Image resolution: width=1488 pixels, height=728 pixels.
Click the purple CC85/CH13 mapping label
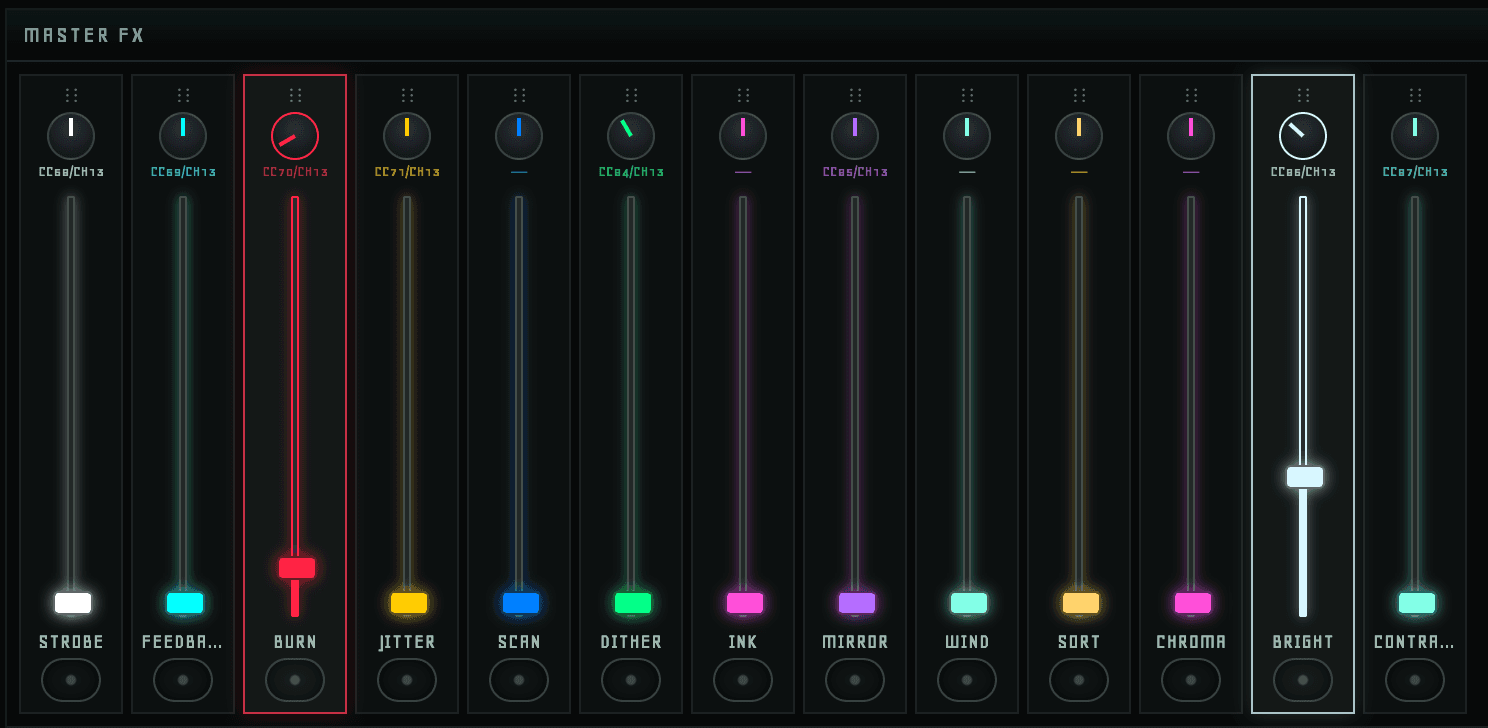(x=855, y=172)
